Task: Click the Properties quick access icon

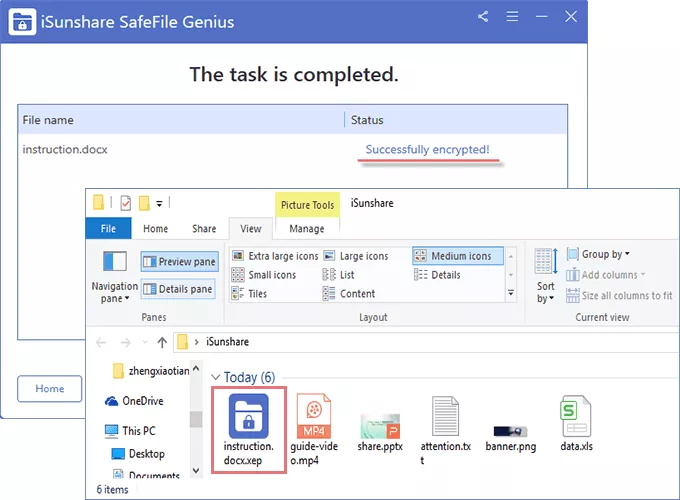Action: pyautogui.click(x=125, y=203)
